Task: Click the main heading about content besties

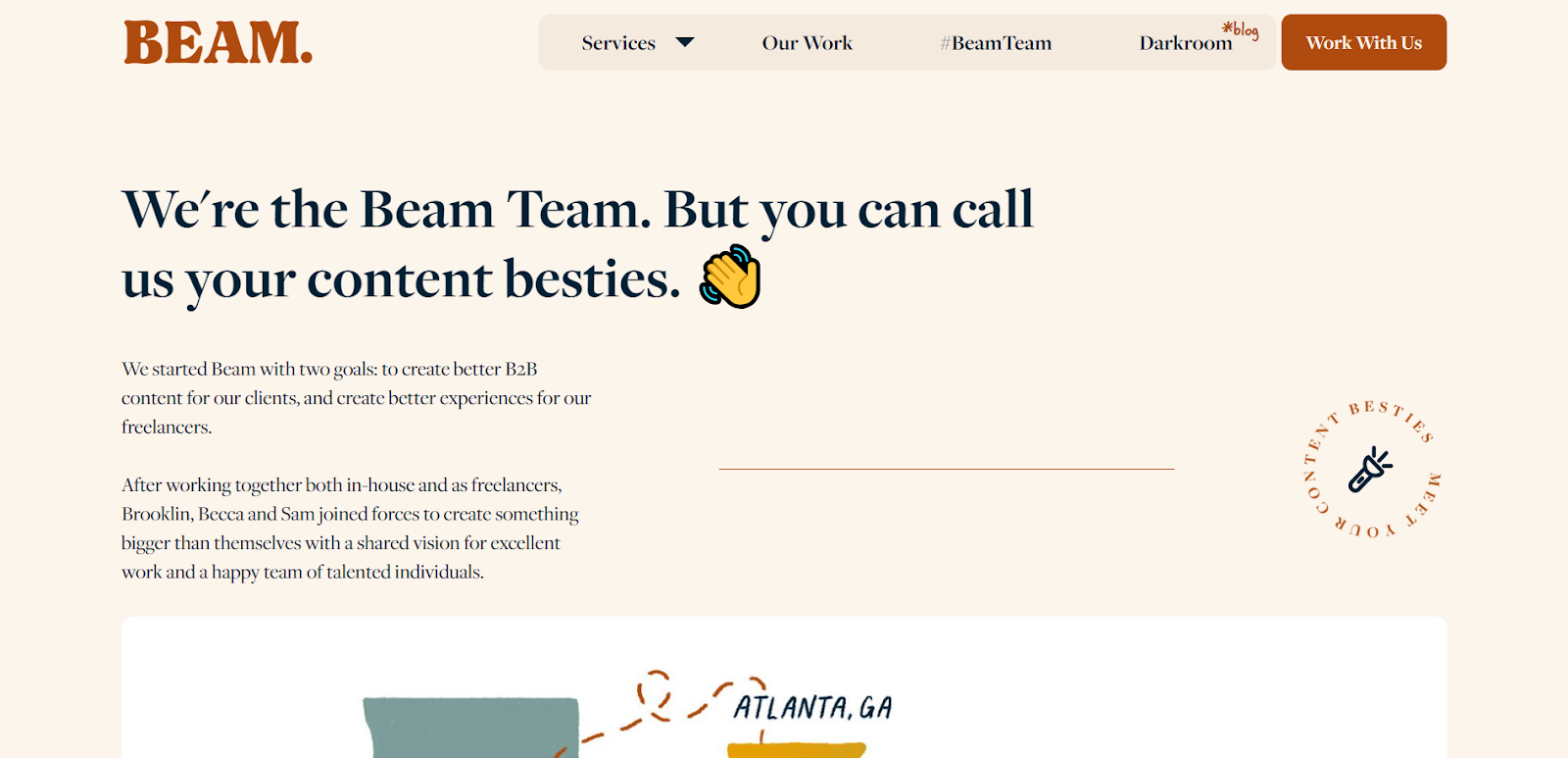Action: point(578,244)
